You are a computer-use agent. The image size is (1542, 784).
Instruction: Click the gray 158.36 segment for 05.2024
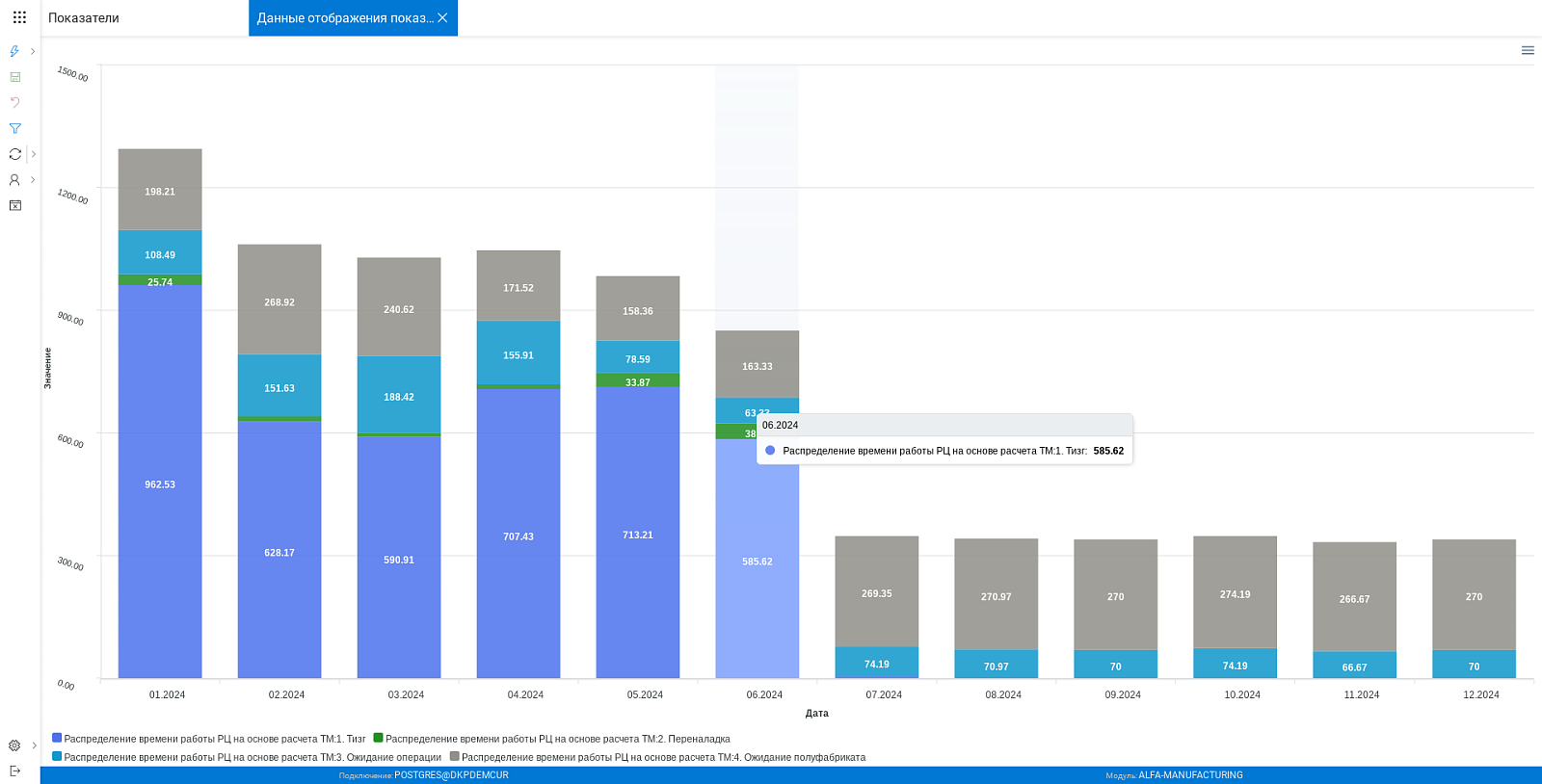tap(638, 309)
